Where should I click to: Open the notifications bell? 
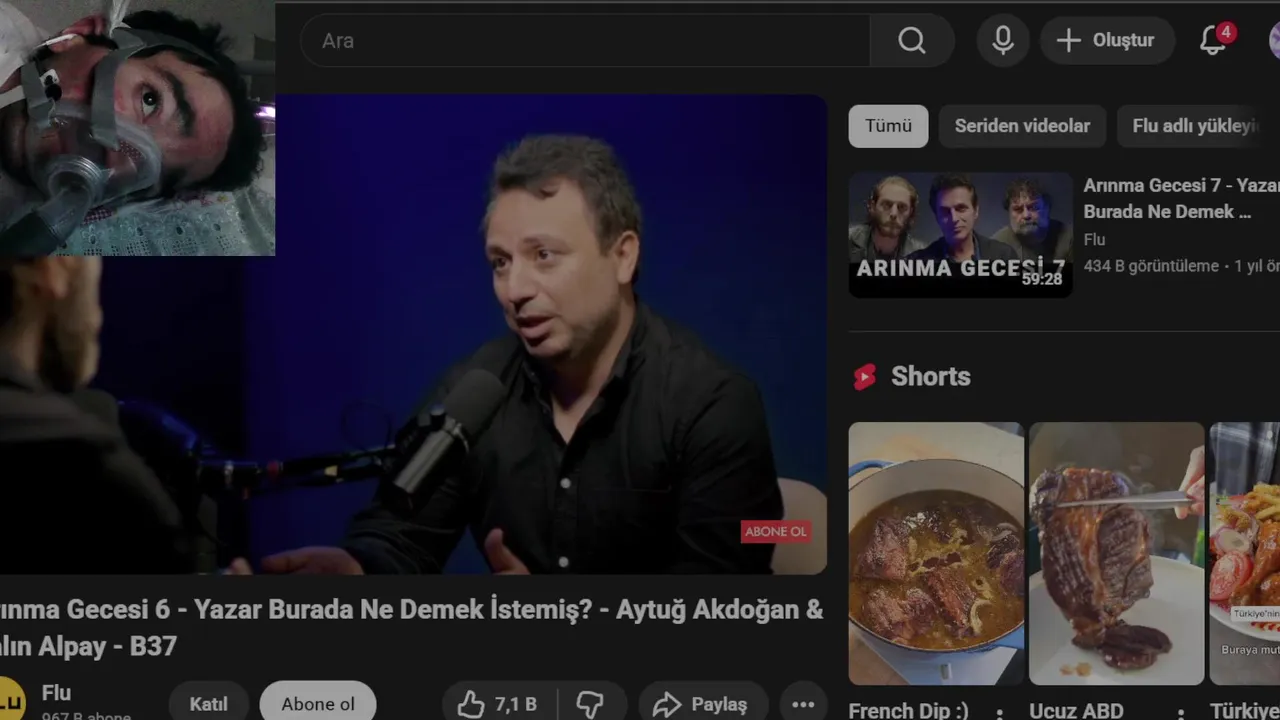1213,40
